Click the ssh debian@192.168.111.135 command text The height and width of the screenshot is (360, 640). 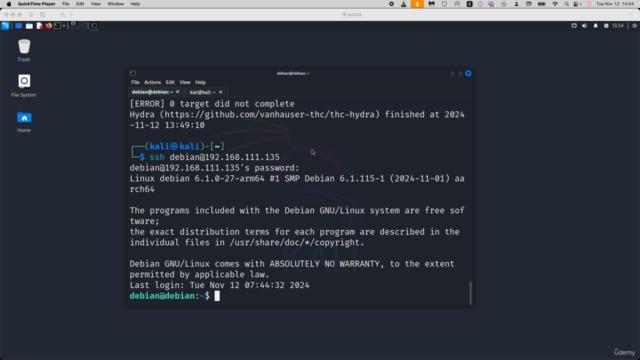pyautogui.click(x=215, y=157)
